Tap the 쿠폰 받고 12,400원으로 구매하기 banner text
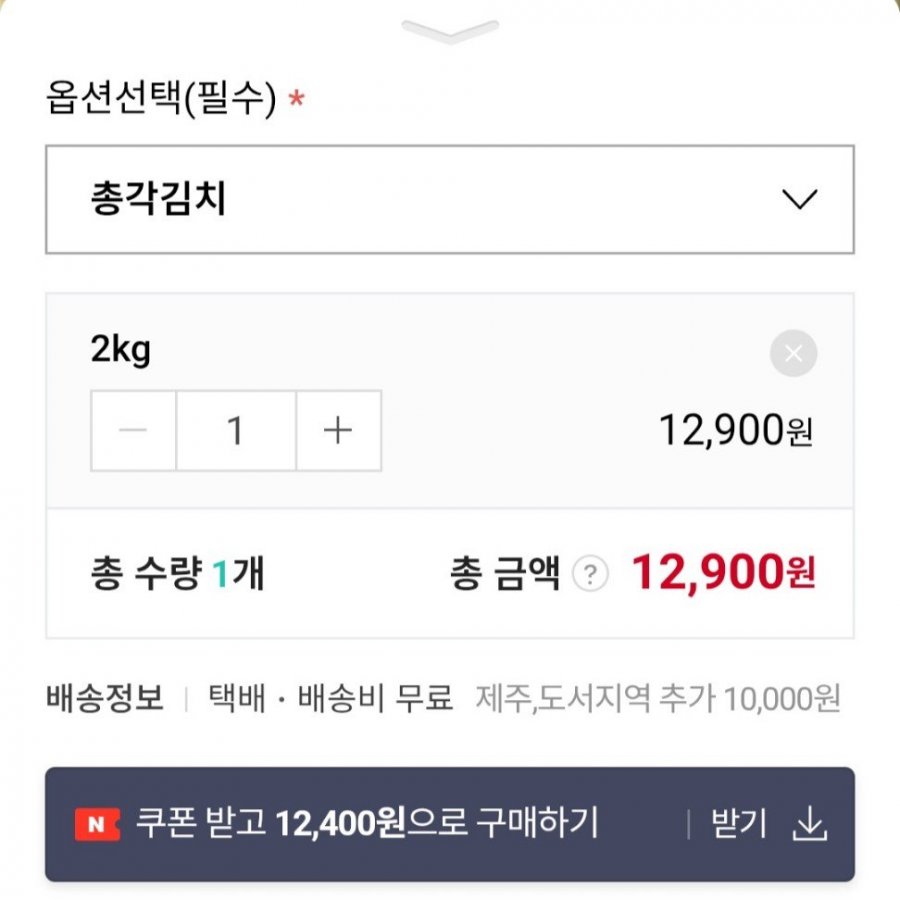 pyautogui.click(x=367, y=824)
